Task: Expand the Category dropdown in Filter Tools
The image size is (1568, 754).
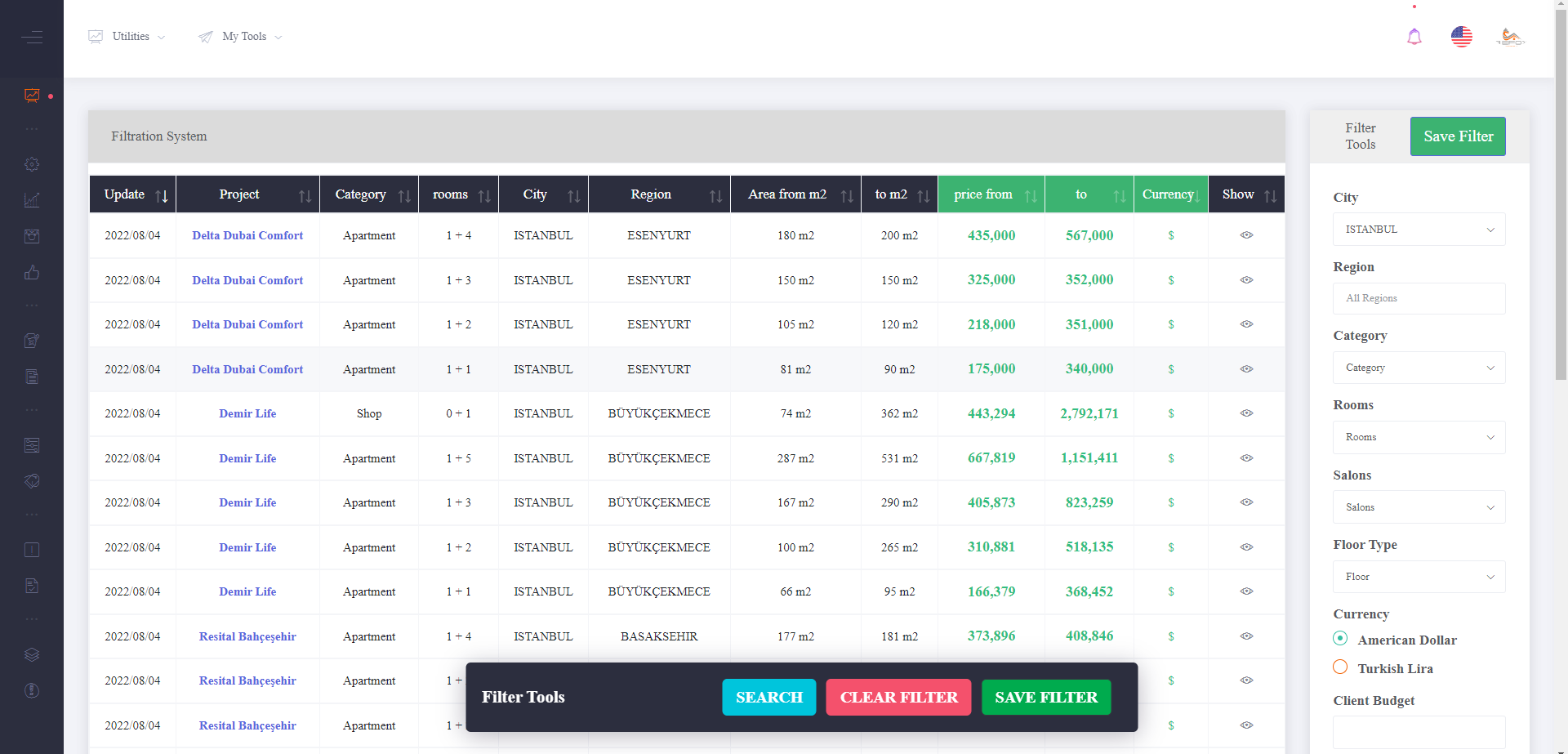Action: 1419,368
